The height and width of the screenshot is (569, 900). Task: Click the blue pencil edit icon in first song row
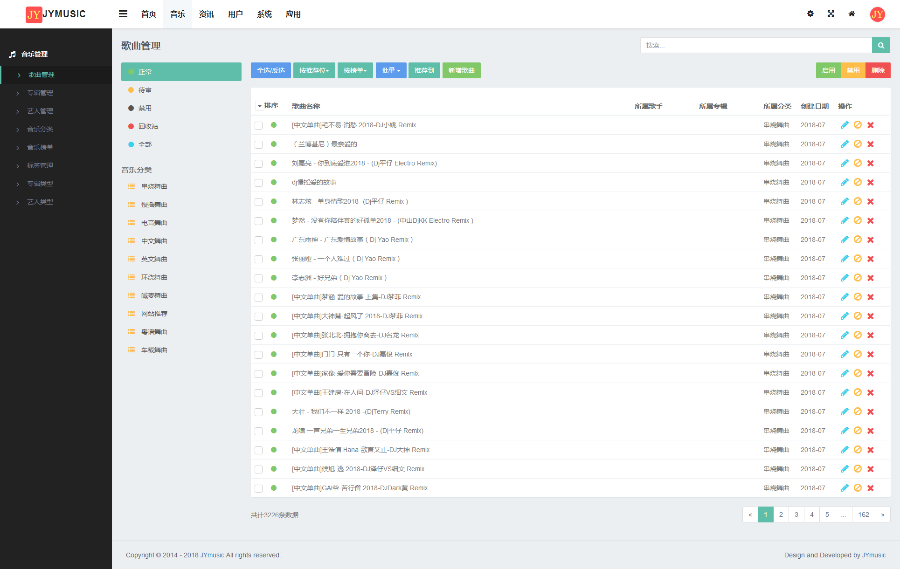pos(844,125)
